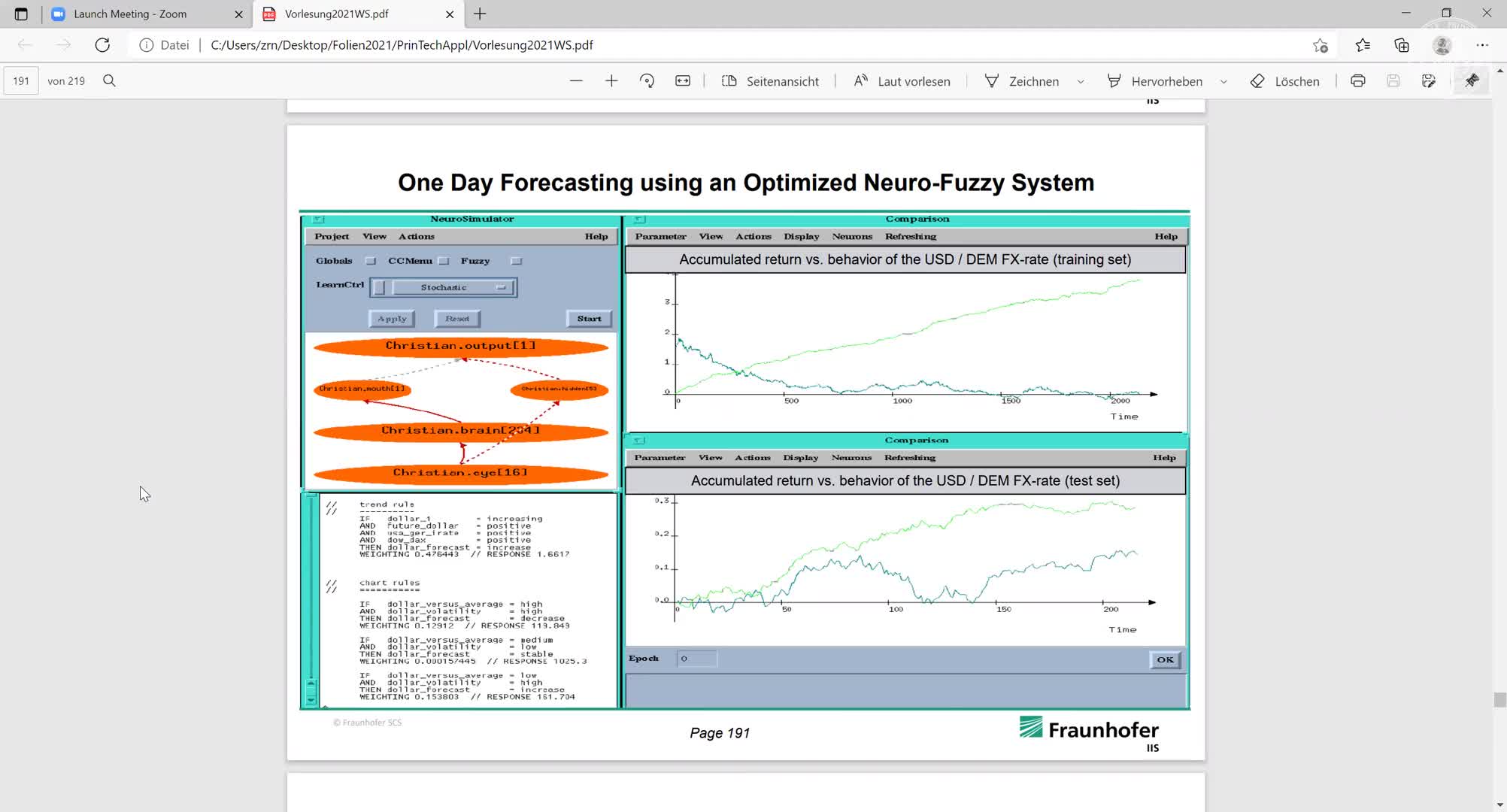Image resolution: width=1507 pixels, height=812 pixels.
Task: Click the Seitenansicht button
Action: pos(770,81)
